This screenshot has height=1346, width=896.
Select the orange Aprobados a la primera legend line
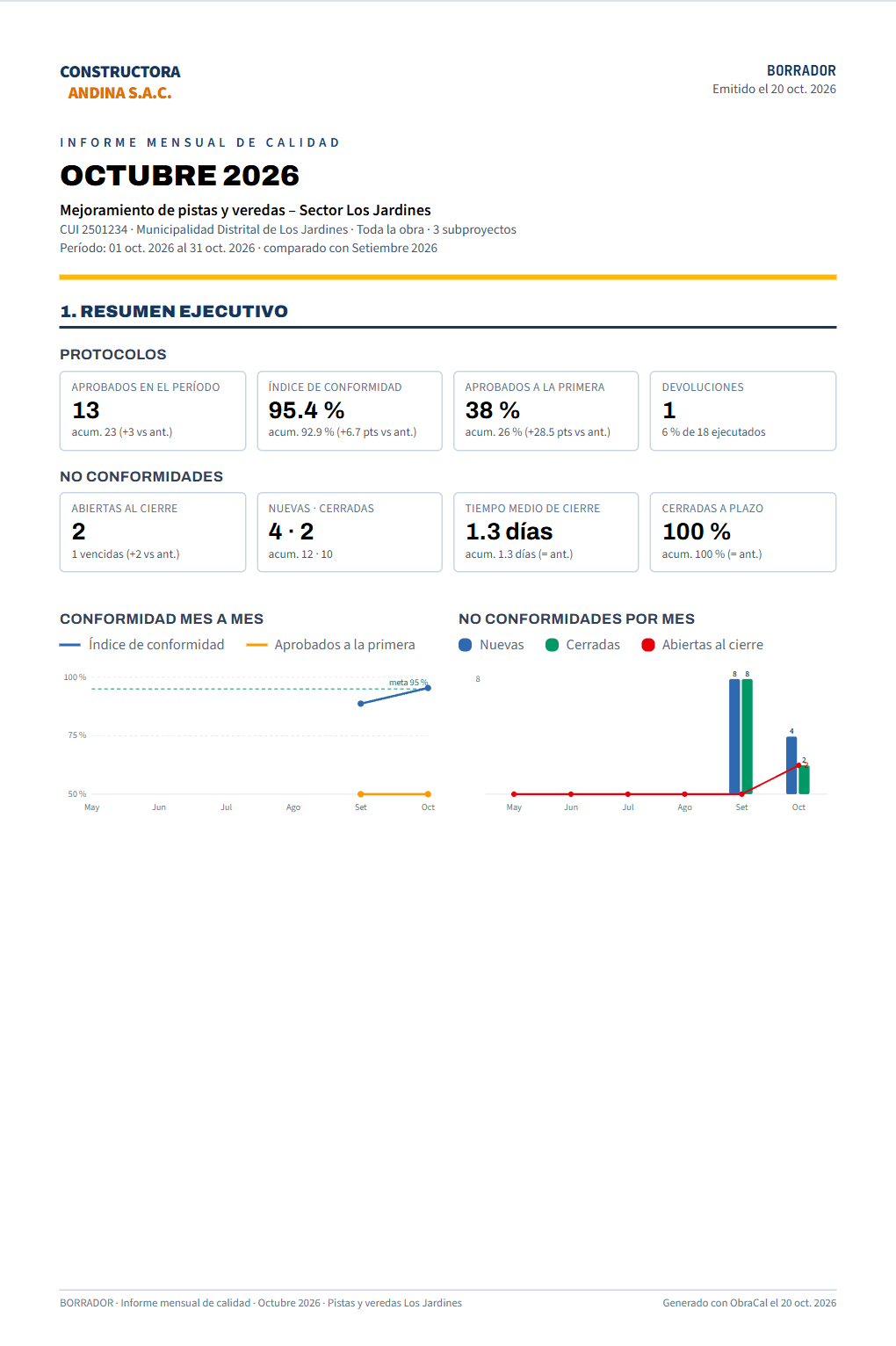pyautogui.click(x=257, y=645)
